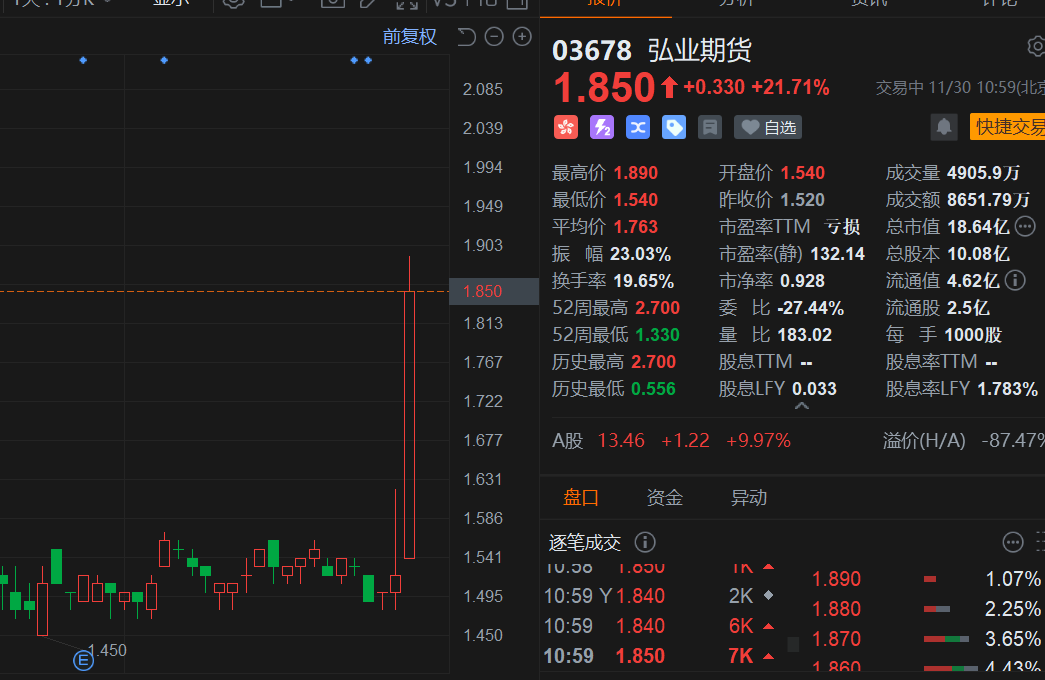Screen dimensions: 1045x680
Task: Click the more icon beside 总市值
Action: click(1025, 227)
